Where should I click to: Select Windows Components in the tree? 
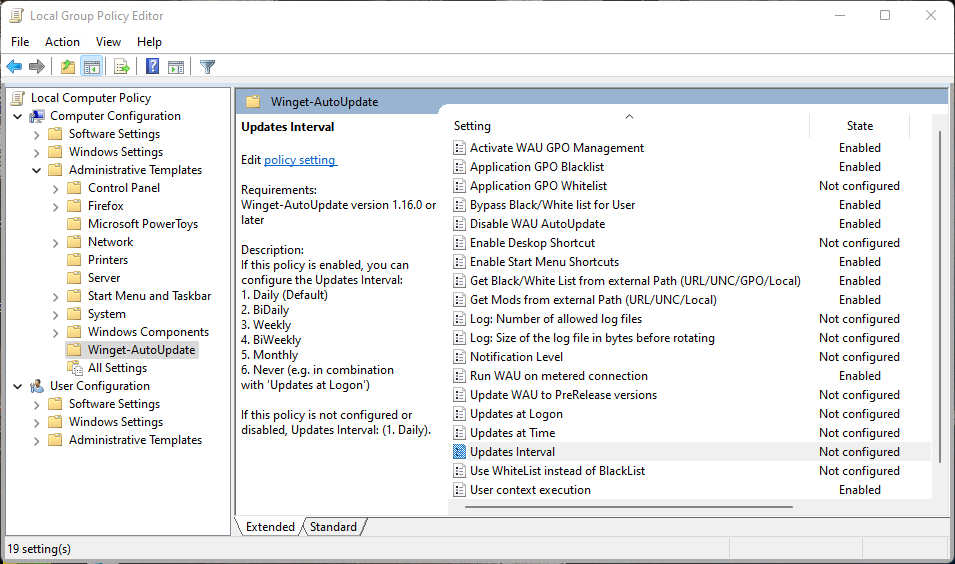[148, 332]
